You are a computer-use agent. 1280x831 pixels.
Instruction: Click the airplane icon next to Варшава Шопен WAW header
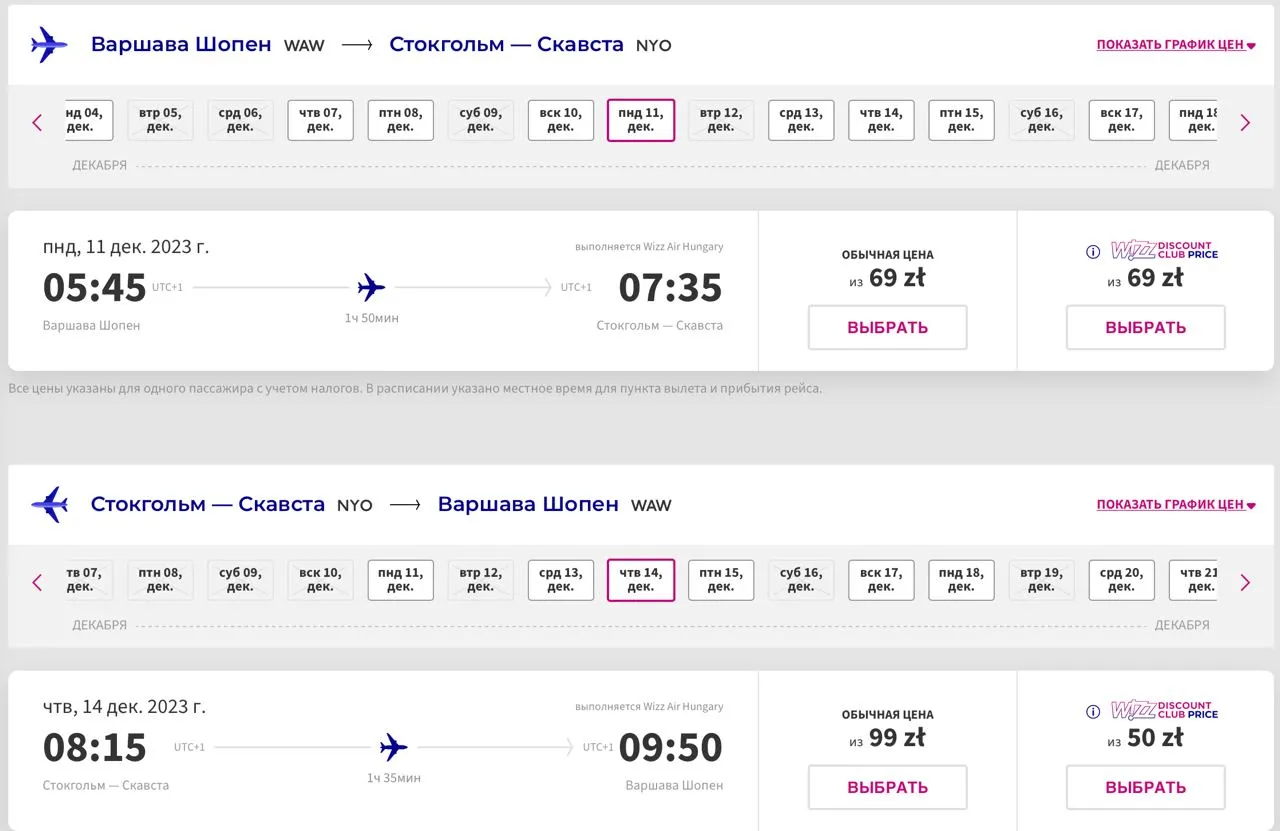[49, 45]
